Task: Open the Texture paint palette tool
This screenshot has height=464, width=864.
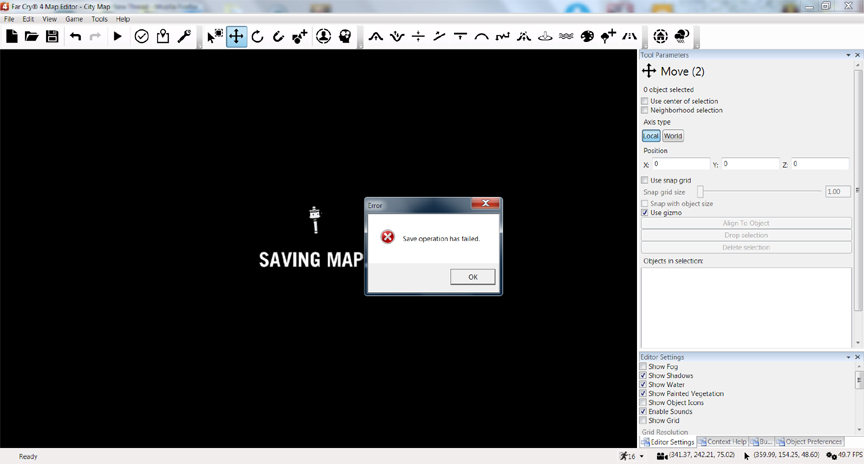Action: pyautogui.click(x=587, y=36)
